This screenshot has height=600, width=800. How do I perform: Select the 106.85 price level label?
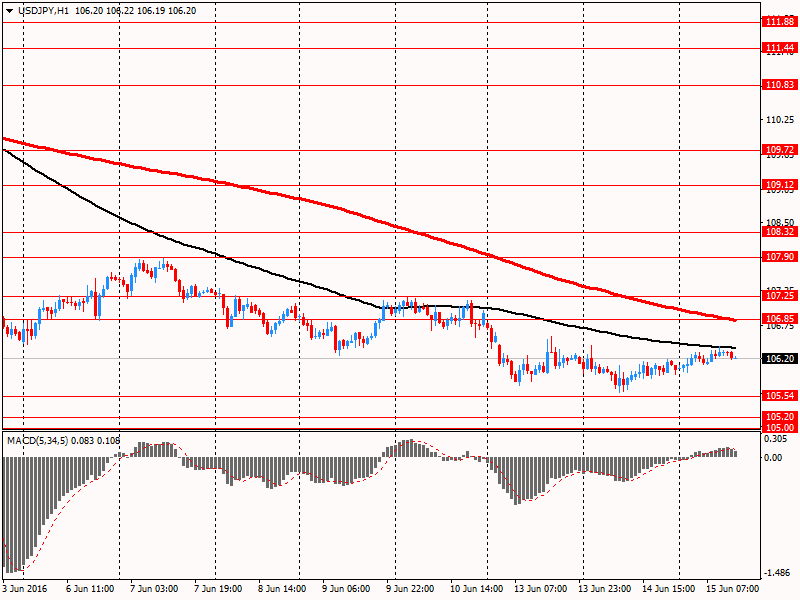click(x=780, y=319)
